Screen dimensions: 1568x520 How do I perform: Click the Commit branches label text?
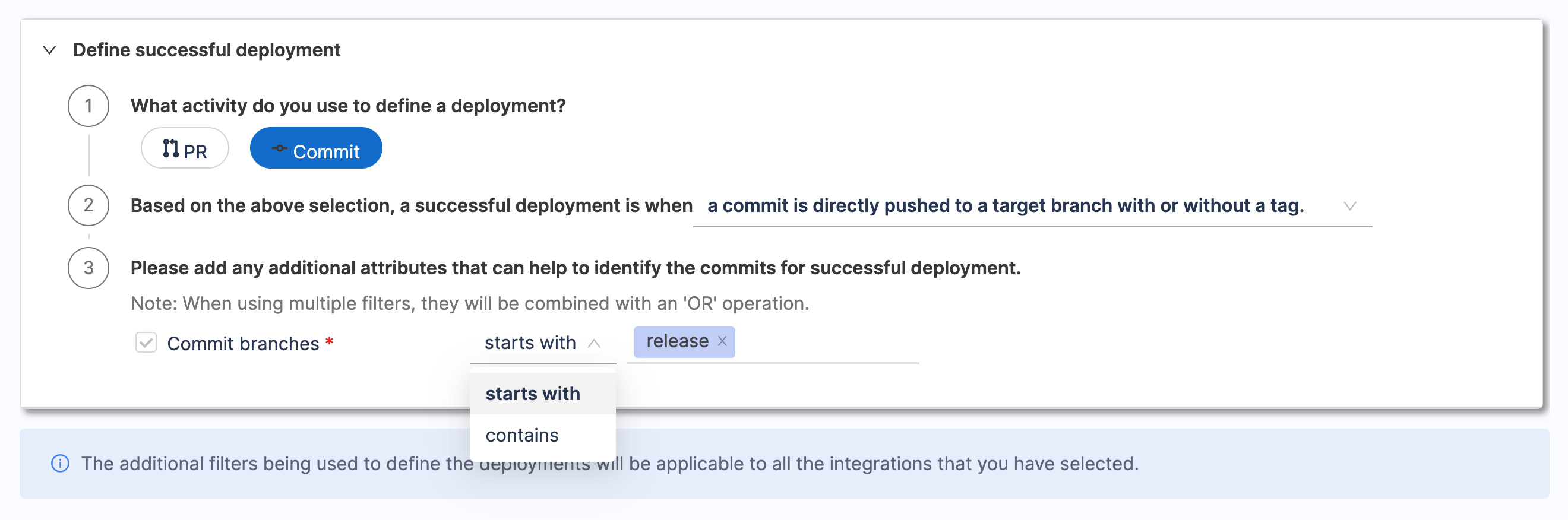coord(243,344)
